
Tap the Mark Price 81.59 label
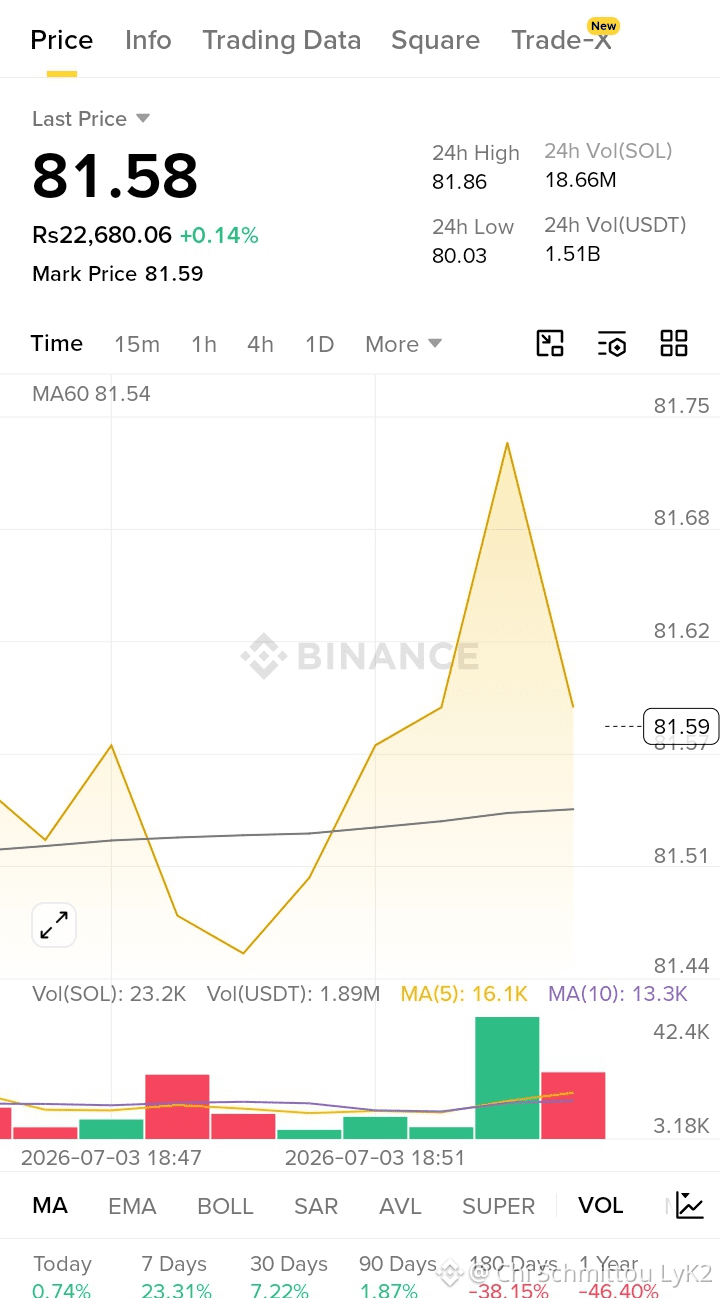(x=118, y=273)
